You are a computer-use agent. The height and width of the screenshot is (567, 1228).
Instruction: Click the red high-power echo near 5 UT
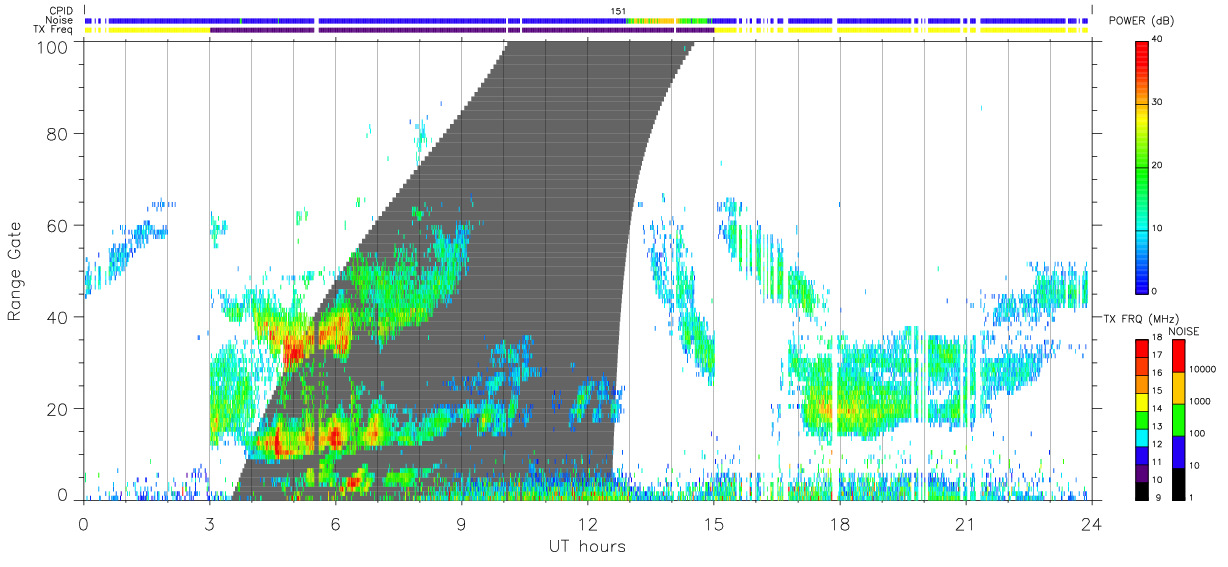[294, 350]
